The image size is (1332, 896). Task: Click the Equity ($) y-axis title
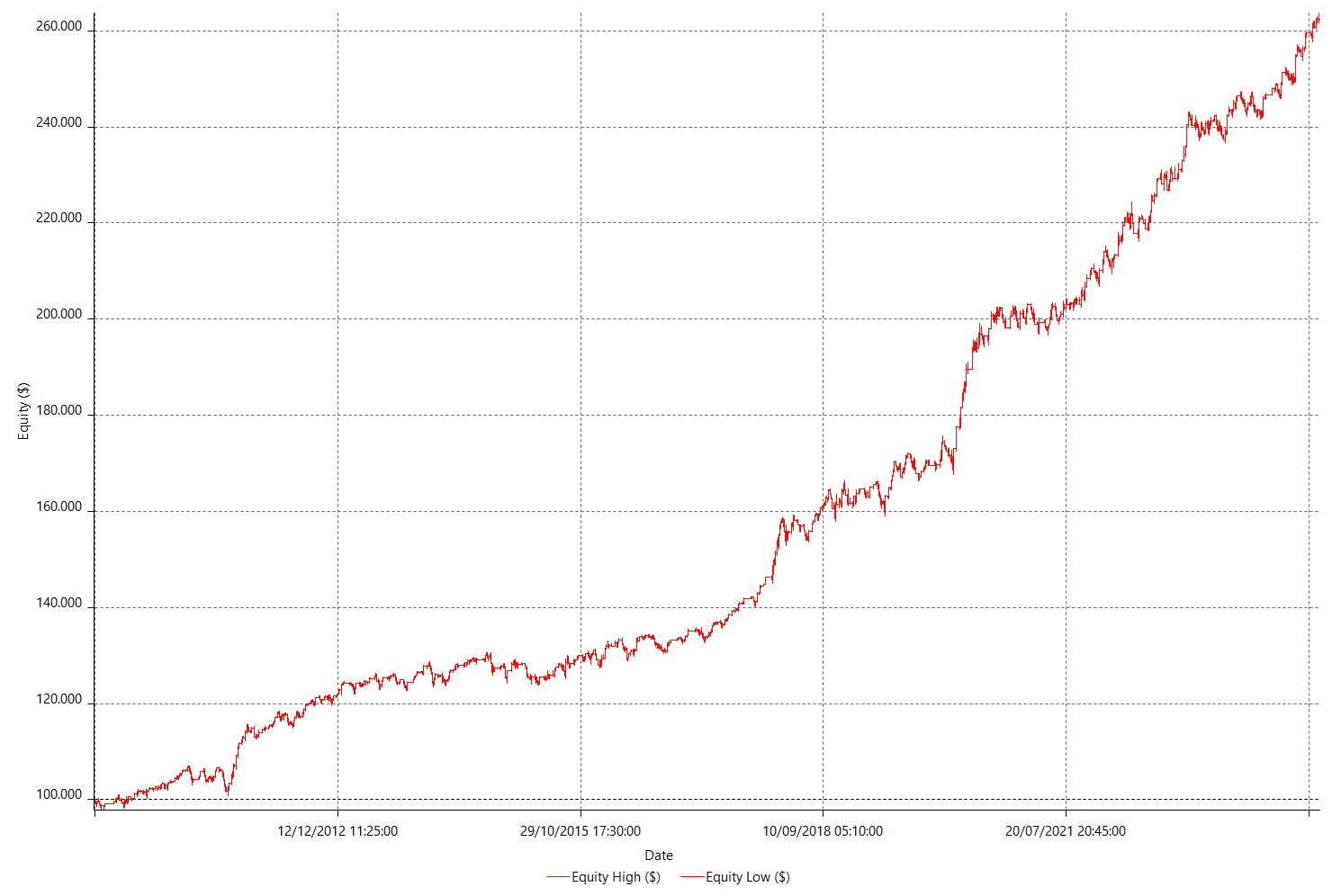[x=24, y=411]
